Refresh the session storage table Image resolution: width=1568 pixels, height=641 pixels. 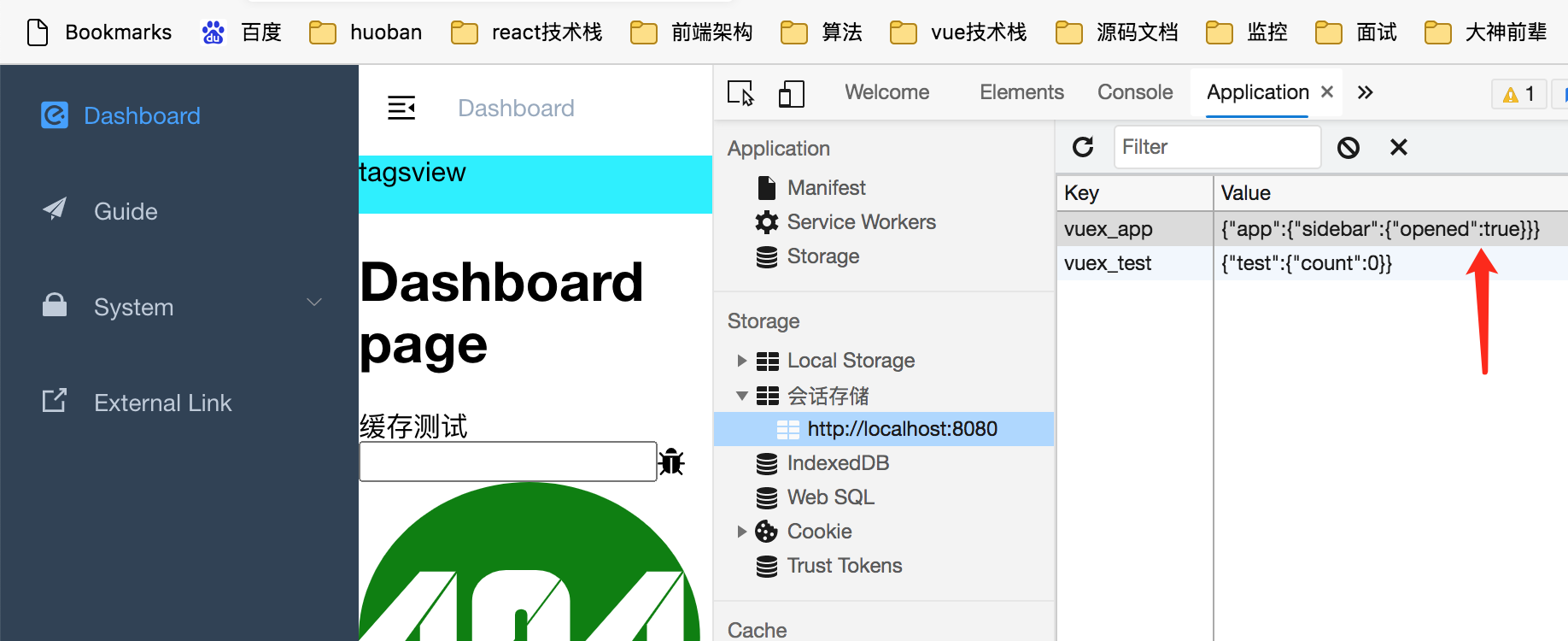[1083, 147]
